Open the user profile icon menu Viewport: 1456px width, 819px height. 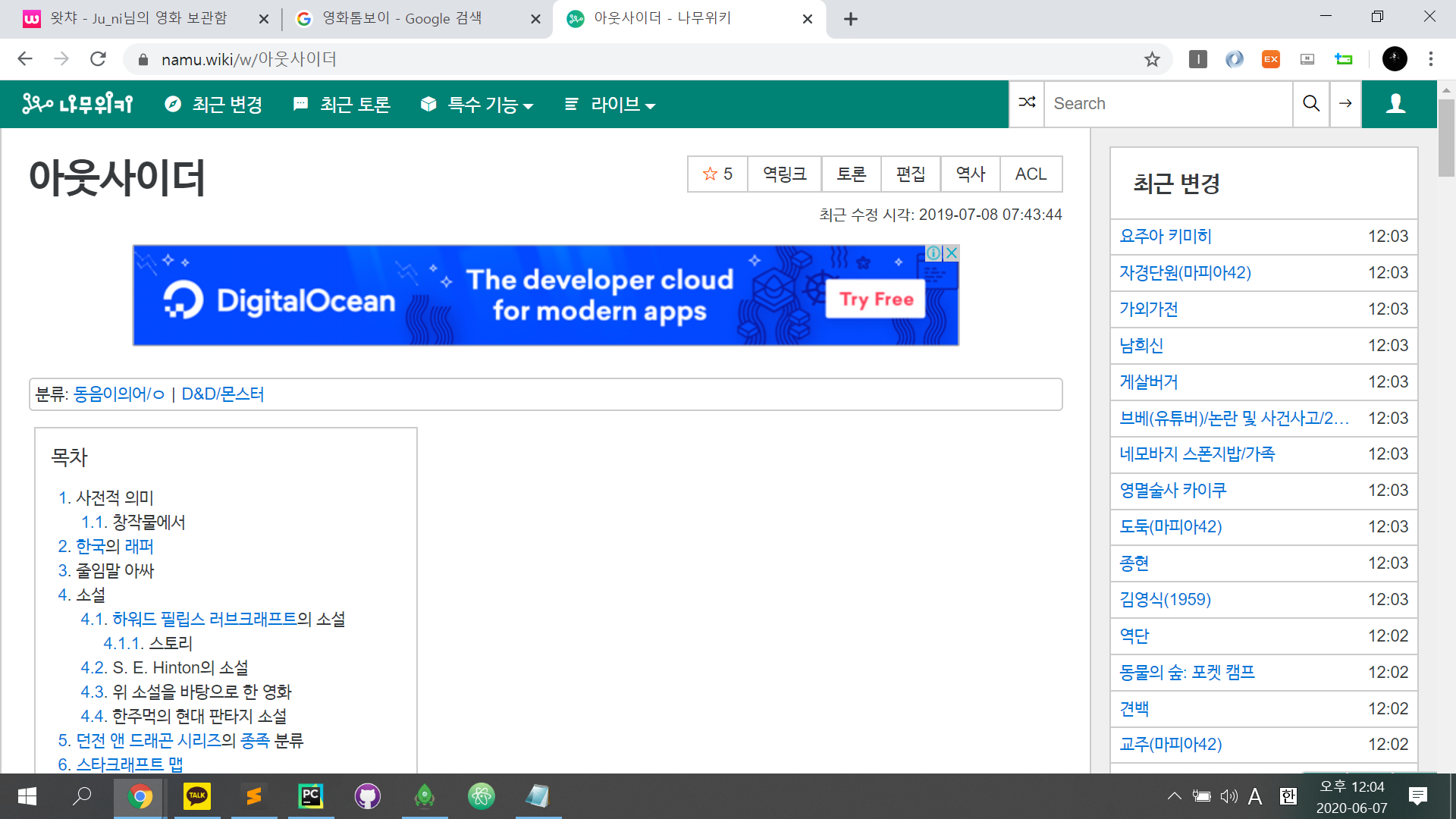pos(1396,103)
